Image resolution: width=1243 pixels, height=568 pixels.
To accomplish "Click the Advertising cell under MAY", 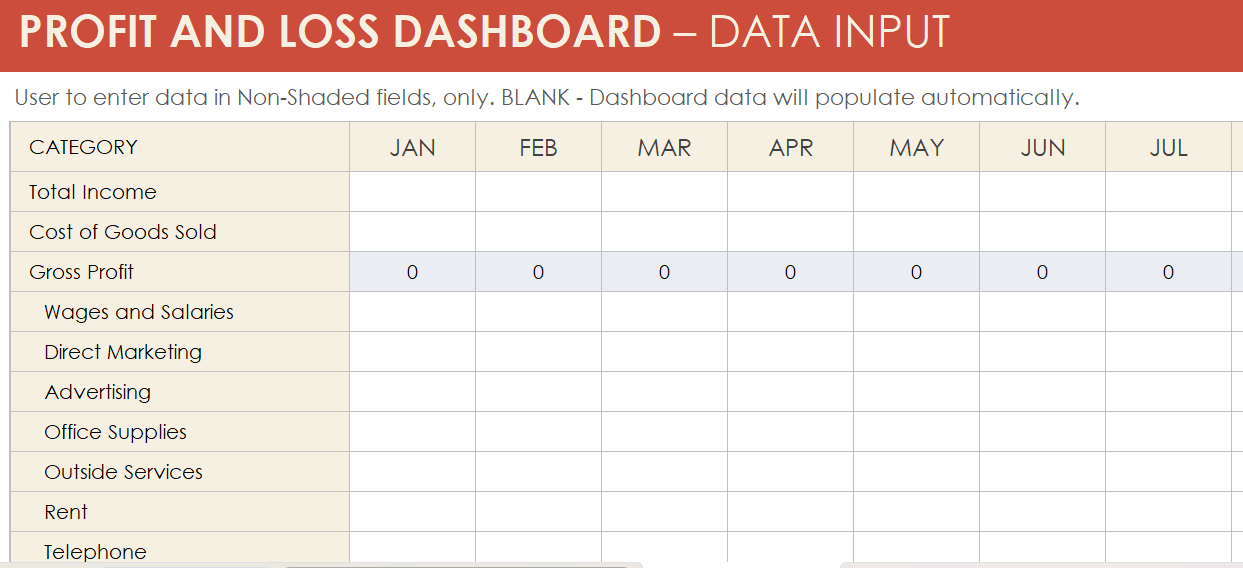I will 916,392.
